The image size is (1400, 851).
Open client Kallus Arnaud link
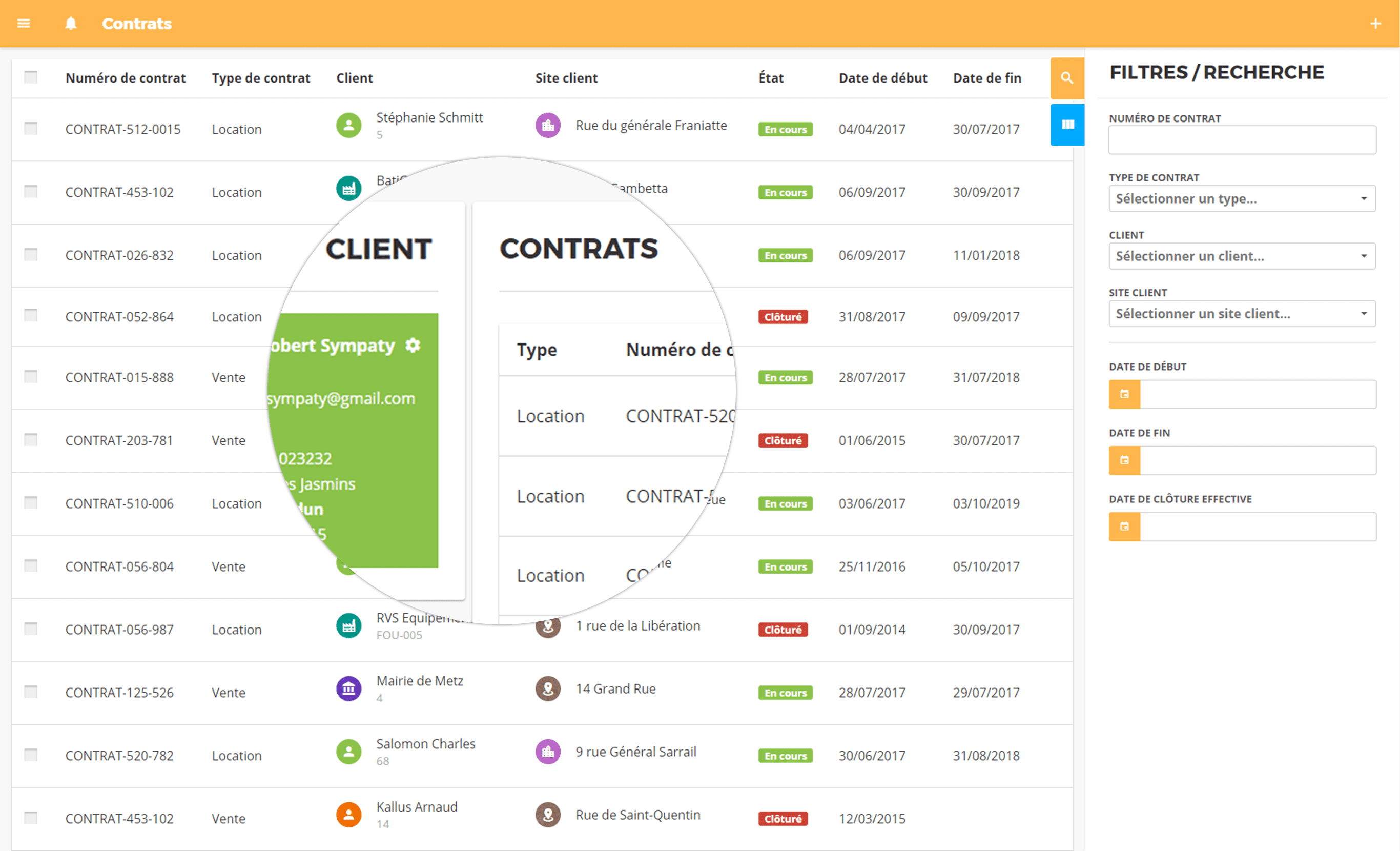(417, 807)
